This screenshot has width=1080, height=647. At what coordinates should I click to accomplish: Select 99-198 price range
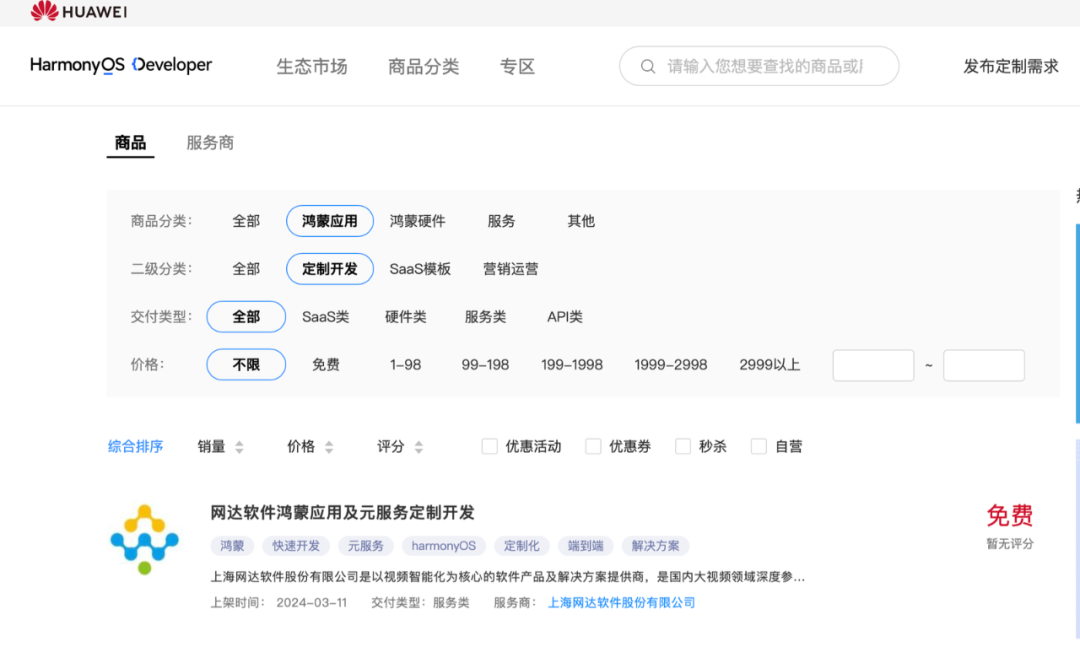pyautogui.click(x=486, y=364)
